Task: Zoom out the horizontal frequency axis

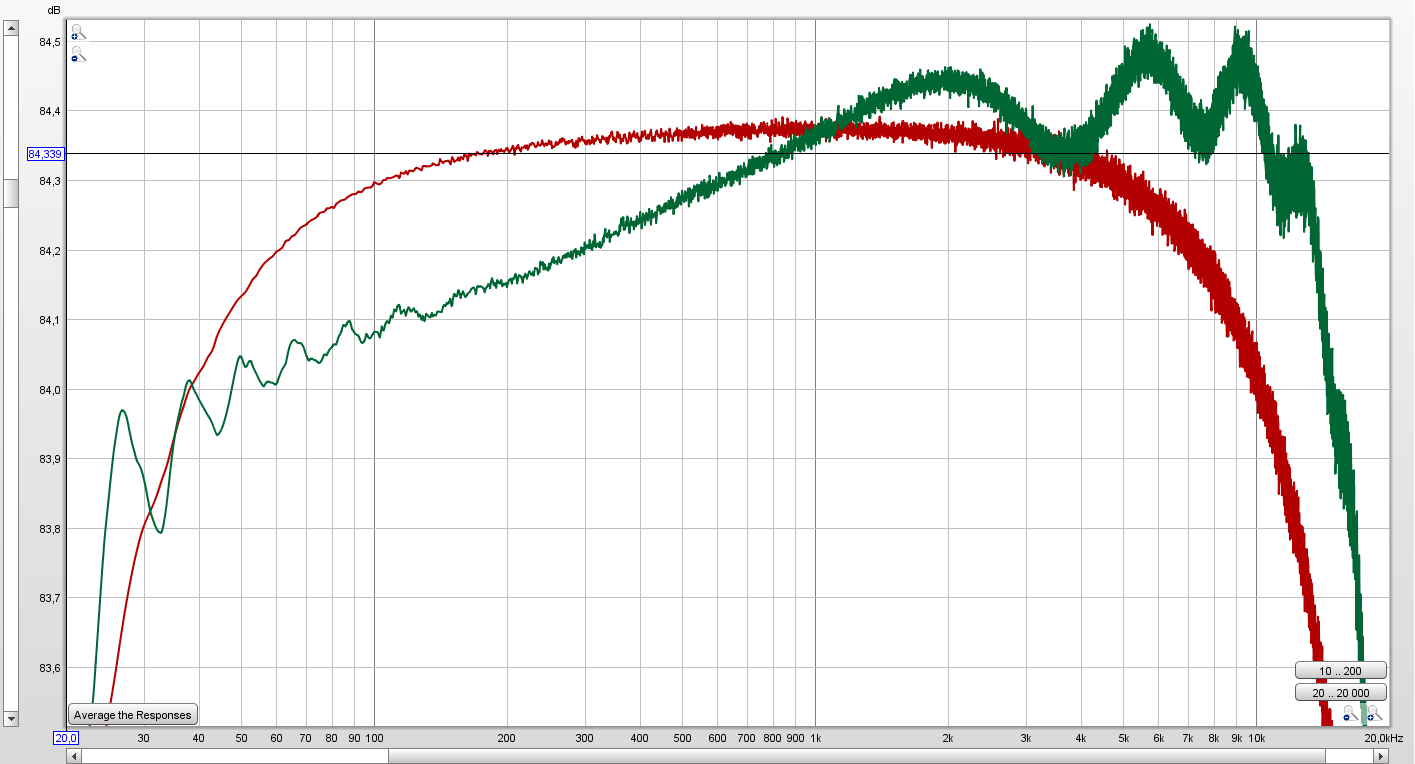Action: [1351, 713]
